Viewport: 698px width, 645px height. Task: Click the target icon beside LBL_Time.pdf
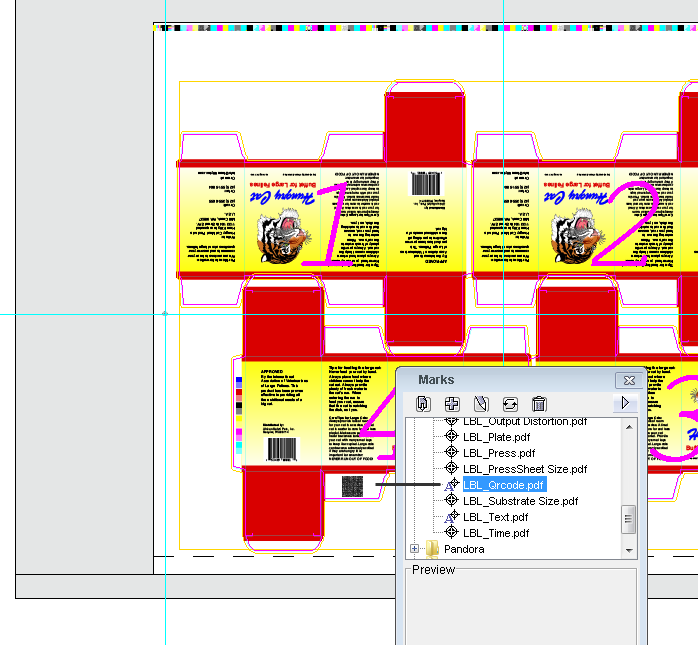(451, 531)
